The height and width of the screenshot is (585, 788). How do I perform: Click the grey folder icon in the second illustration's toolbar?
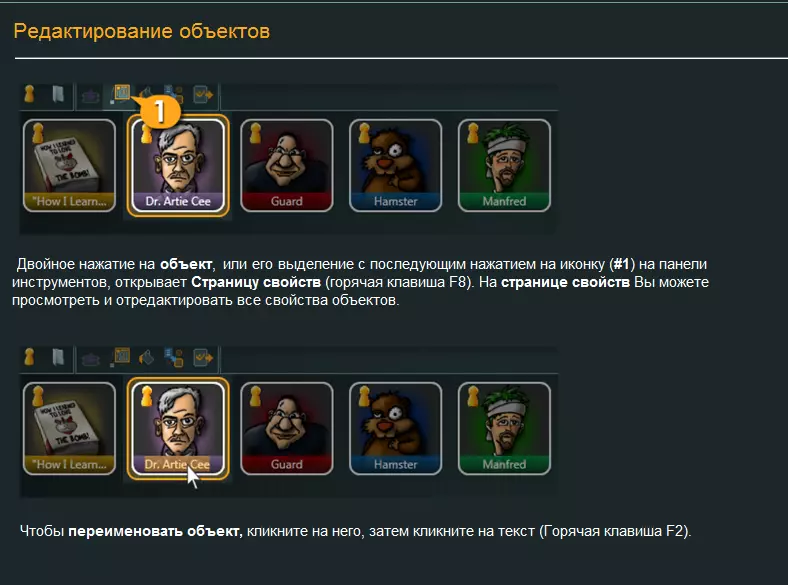click(58, 357)
